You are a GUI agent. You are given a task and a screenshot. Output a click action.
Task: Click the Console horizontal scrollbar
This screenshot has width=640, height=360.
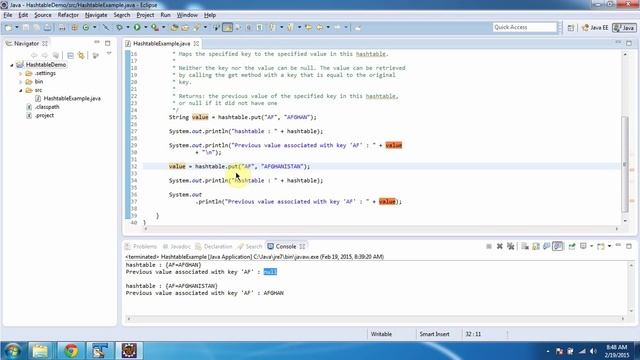(376, 319)
